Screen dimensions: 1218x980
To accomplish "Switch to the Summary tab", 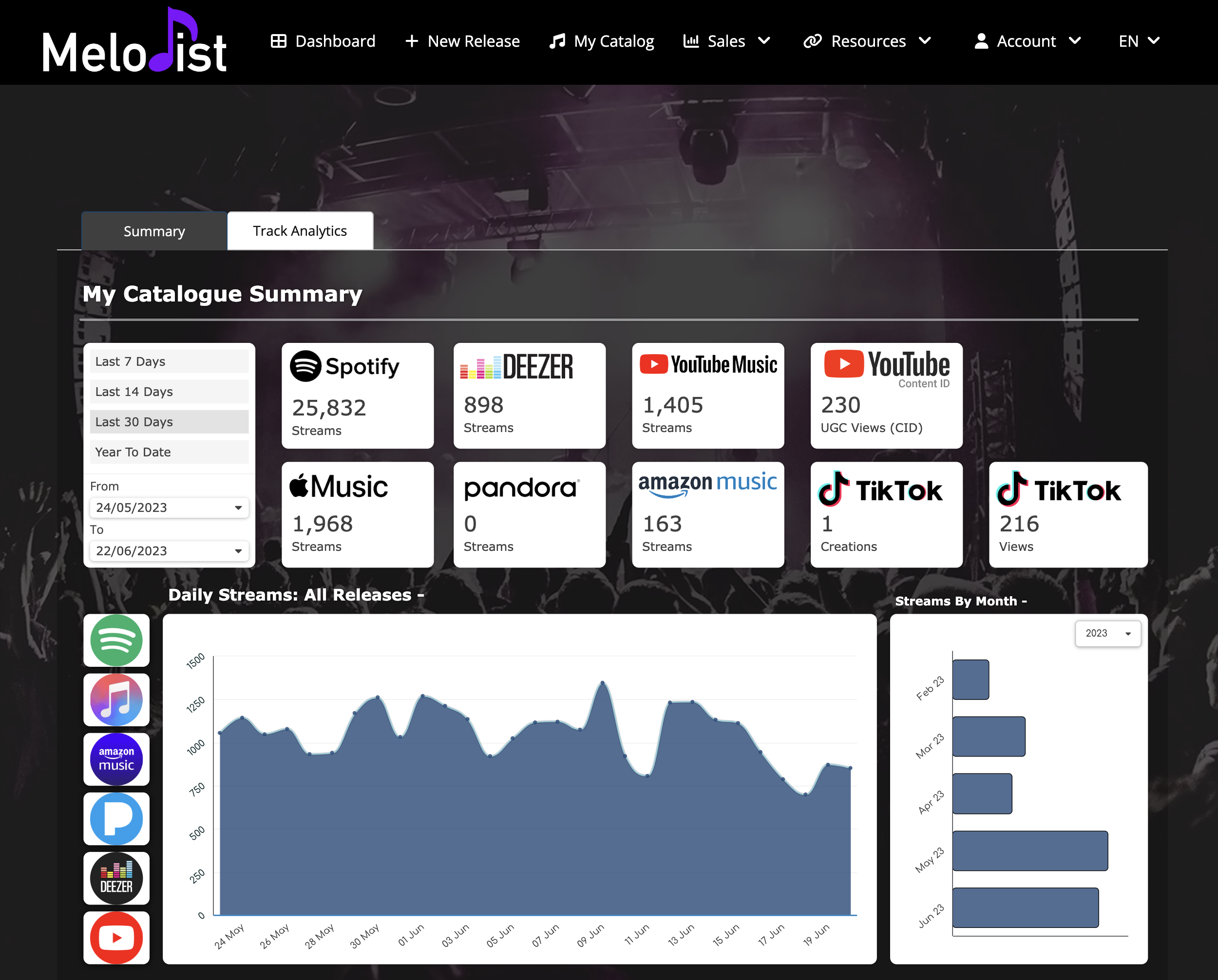I will point(154,231).
